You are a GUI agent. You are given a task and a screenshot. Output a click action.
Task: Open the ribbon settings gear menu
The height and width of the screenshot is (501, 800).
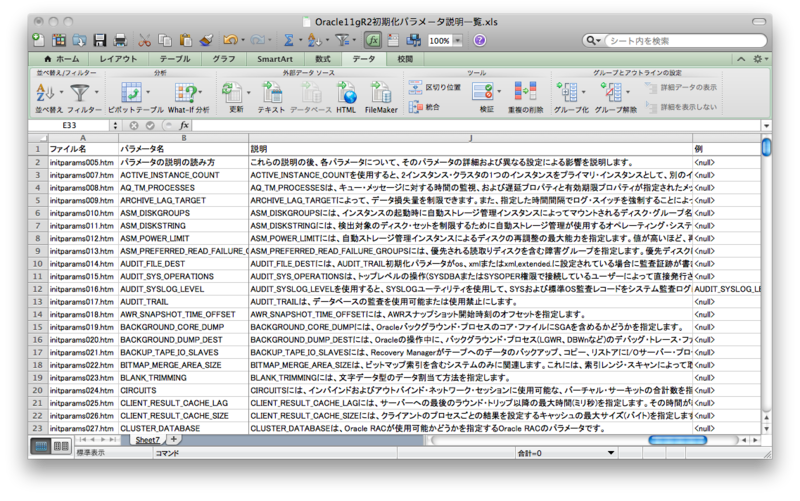760,59
